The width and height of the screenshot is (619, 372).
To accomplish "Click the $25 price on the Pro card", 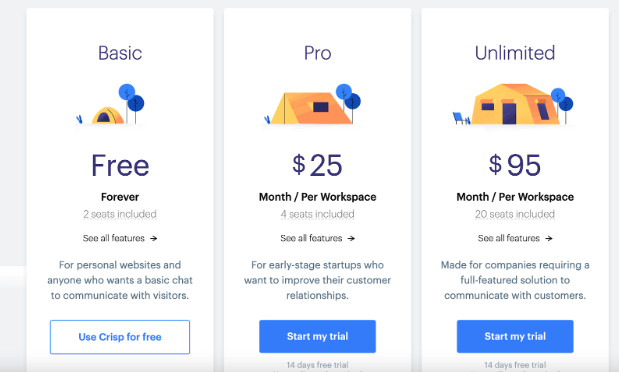I will tap(317, 165).
